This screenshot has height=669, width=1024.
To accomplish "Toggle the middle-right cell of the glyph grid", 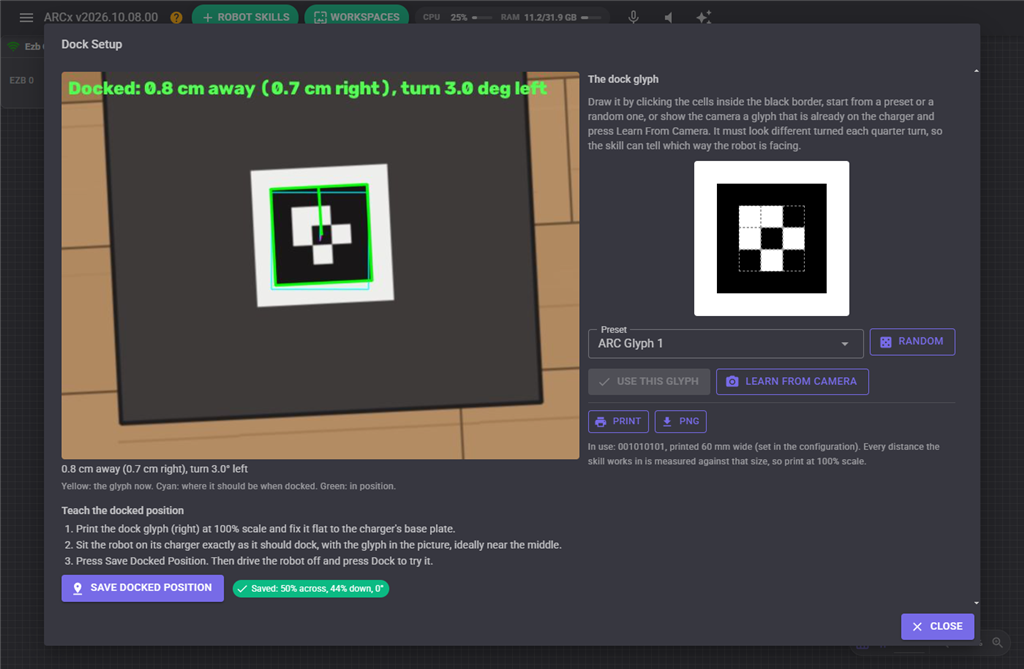I will pos(793,238).
